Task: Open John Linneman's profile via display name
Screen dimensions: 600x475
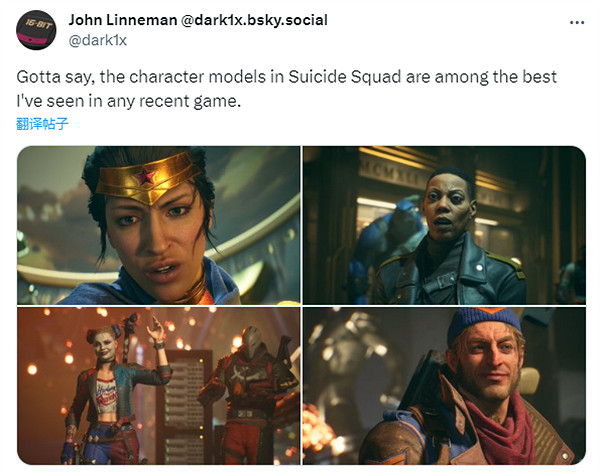Action: tap(122, 20)
